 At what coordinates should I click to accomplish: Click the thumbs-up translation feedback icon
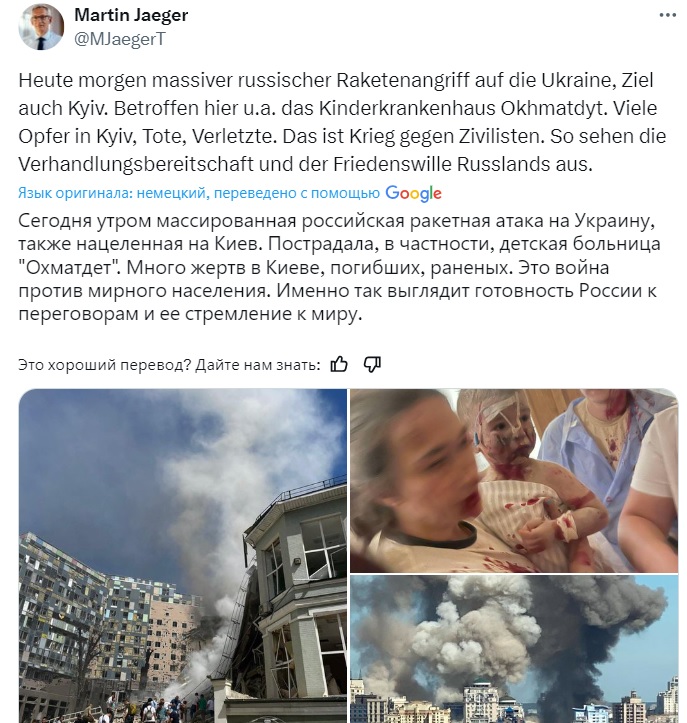point(339,365)
